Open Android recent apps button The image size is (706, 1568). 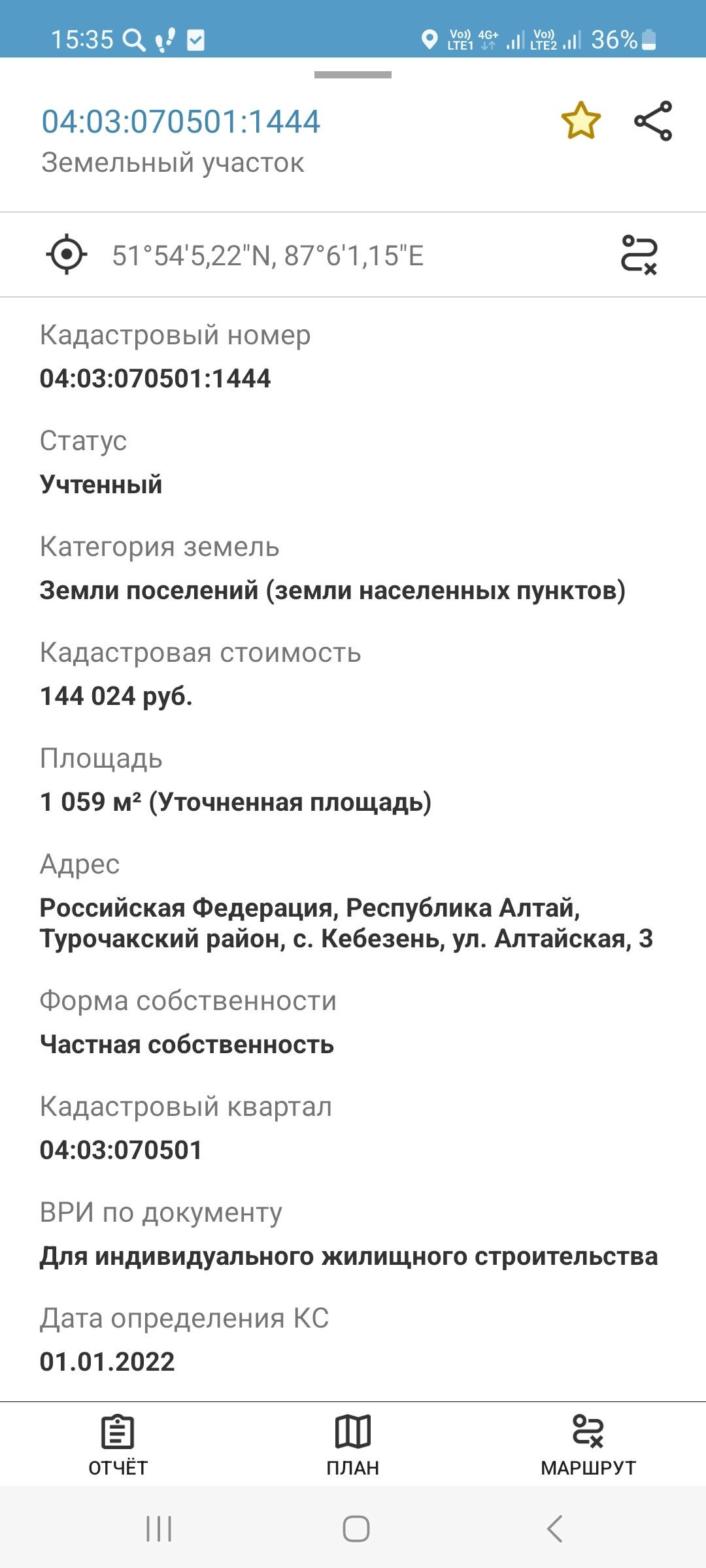coord(159,1529)
